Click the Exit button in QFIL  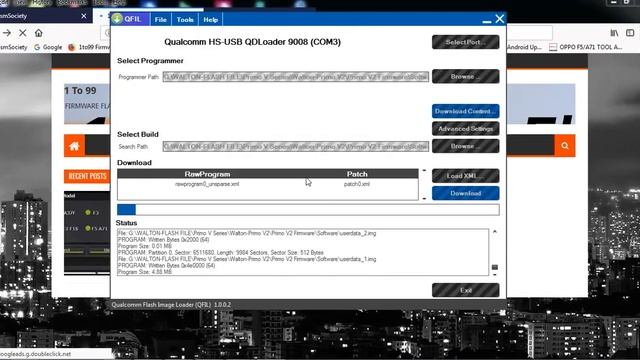tap(465, 290)
